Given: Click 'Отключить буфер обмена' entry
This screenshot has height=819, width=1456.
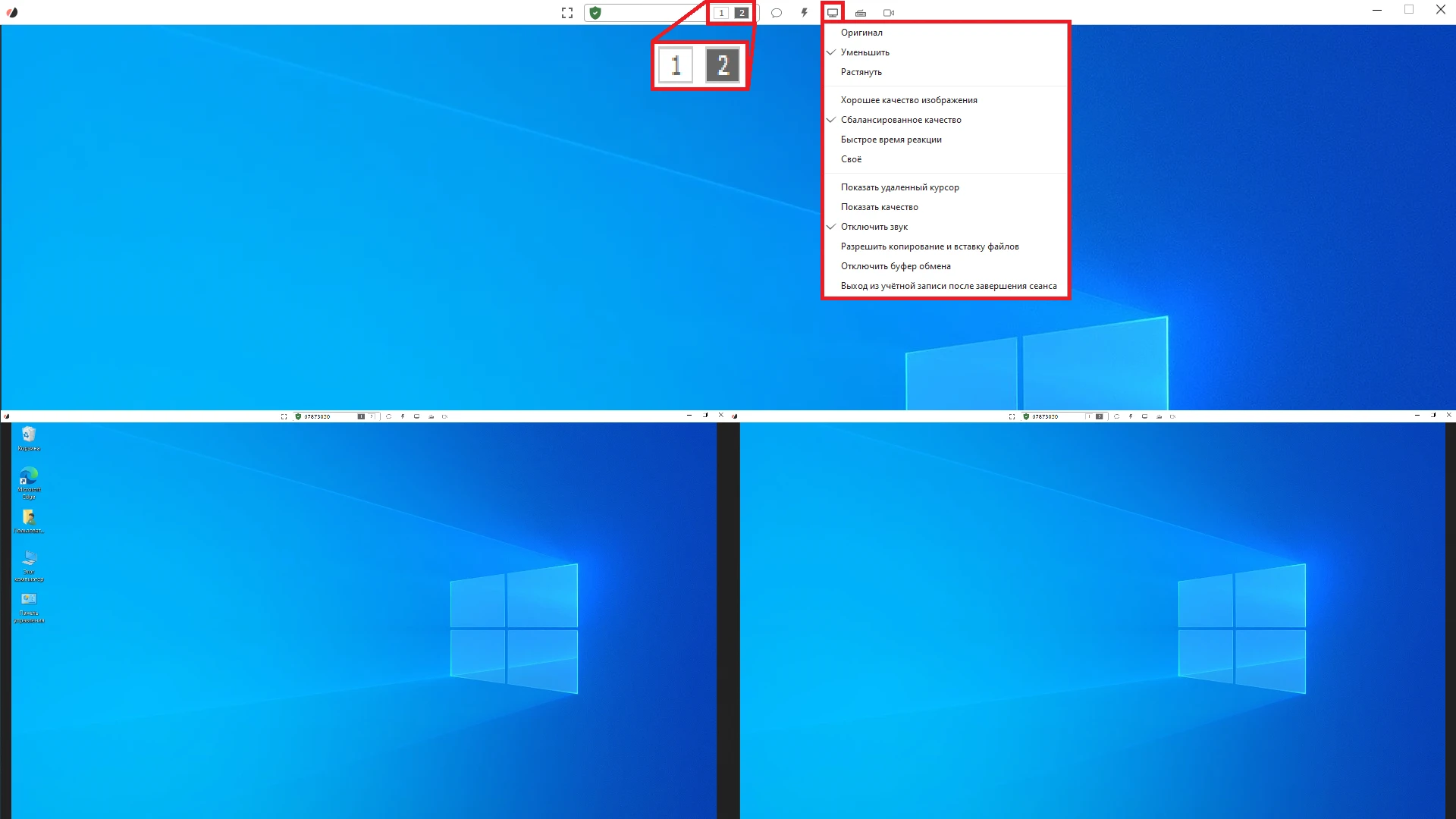Looking at the screenshot, I should click(x=895, y=266).
